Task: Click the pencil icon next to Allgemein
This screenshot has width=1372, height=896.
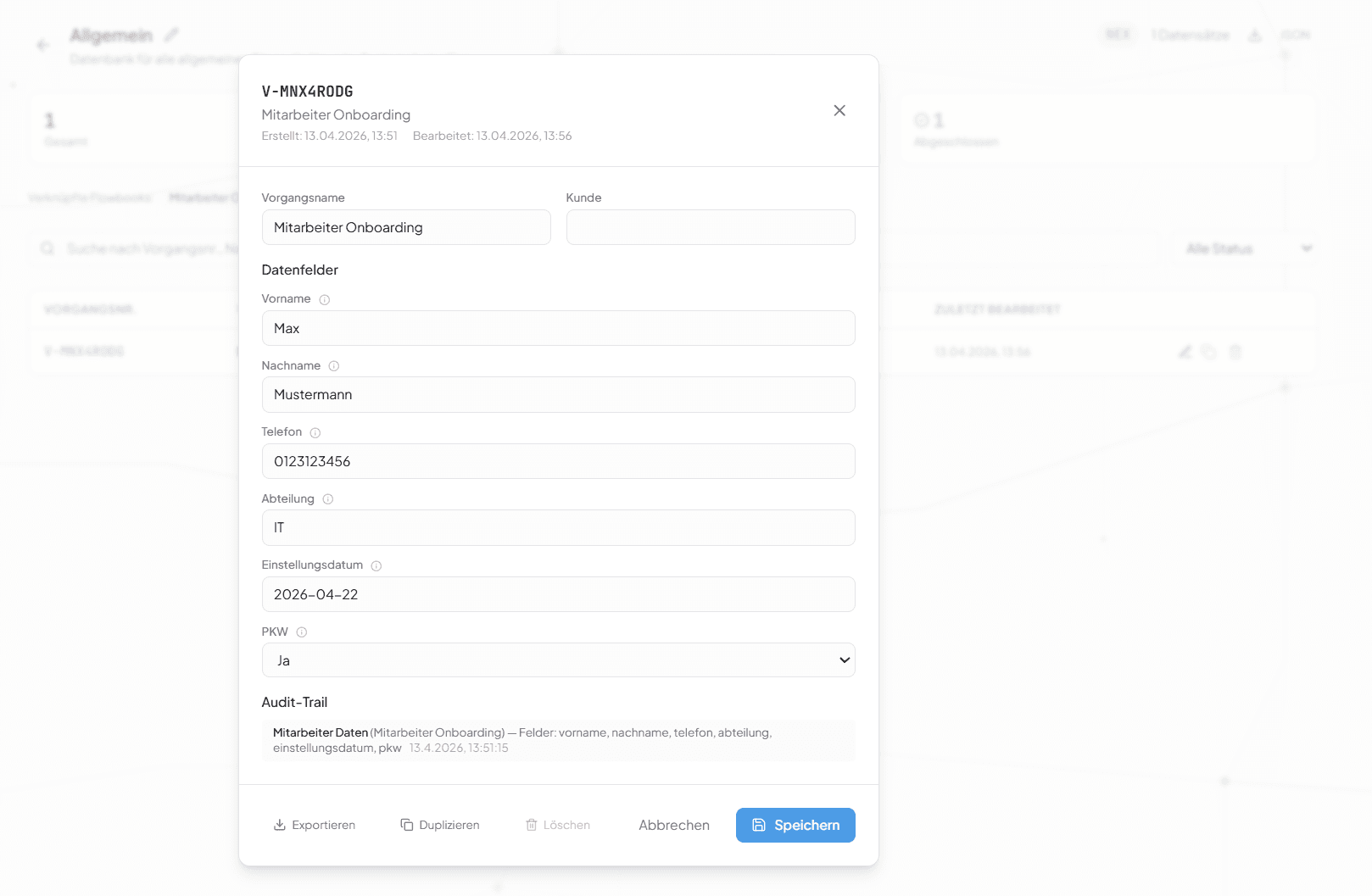Action: point(172,35)
